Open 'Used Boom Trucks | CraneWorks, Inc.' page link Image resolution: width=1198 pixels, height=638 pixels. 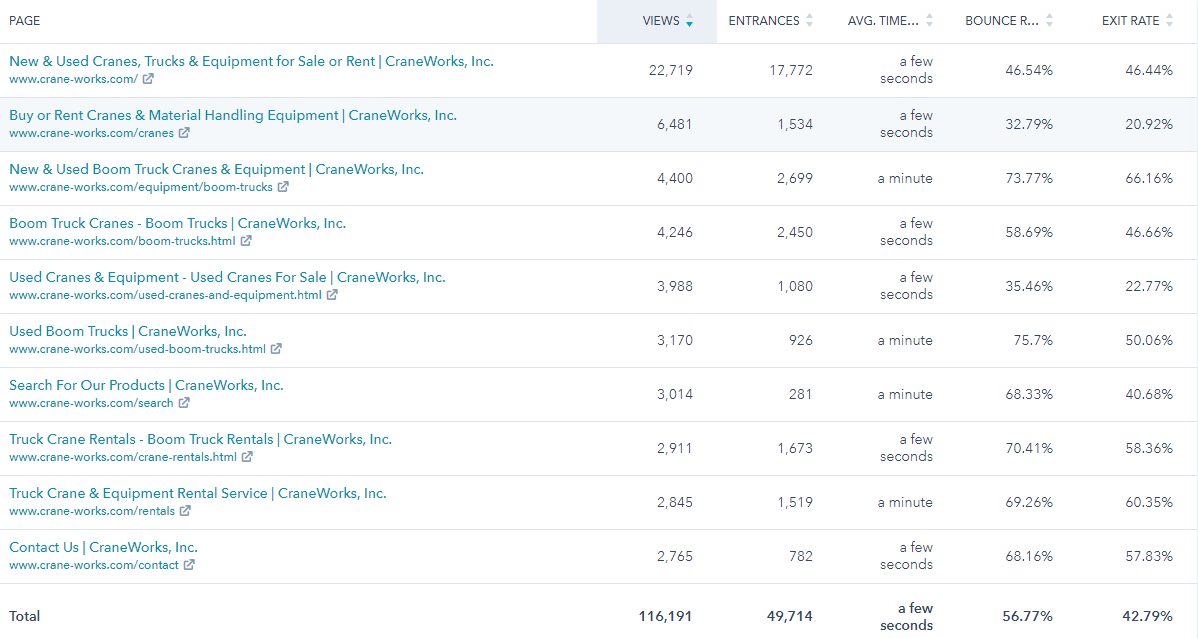[128, 331]
